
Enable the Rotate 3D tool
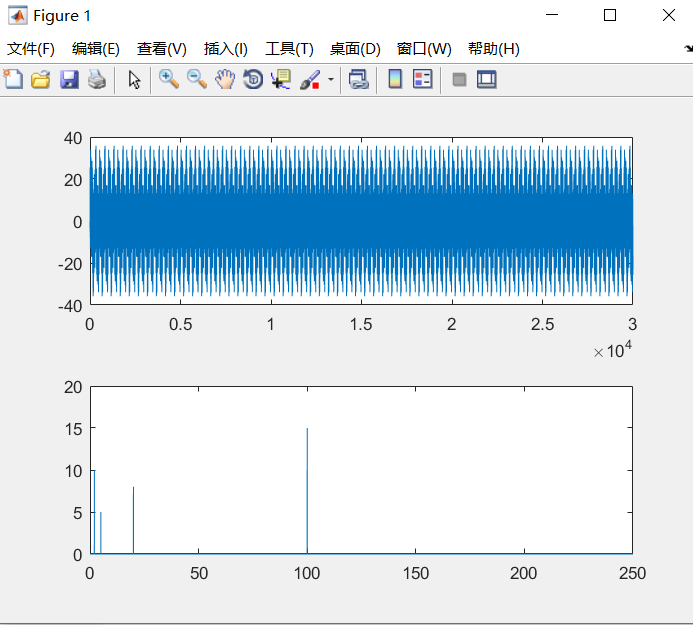click(253, 80)
